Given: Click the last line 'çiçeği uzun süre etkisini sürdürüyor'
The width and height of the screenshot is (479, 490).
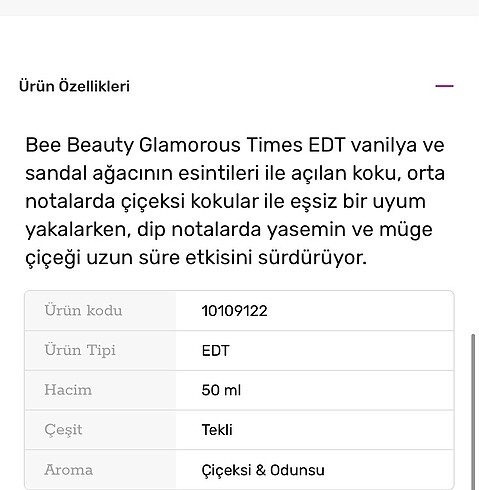Looking at the screenshot, I should pos(196,258).
